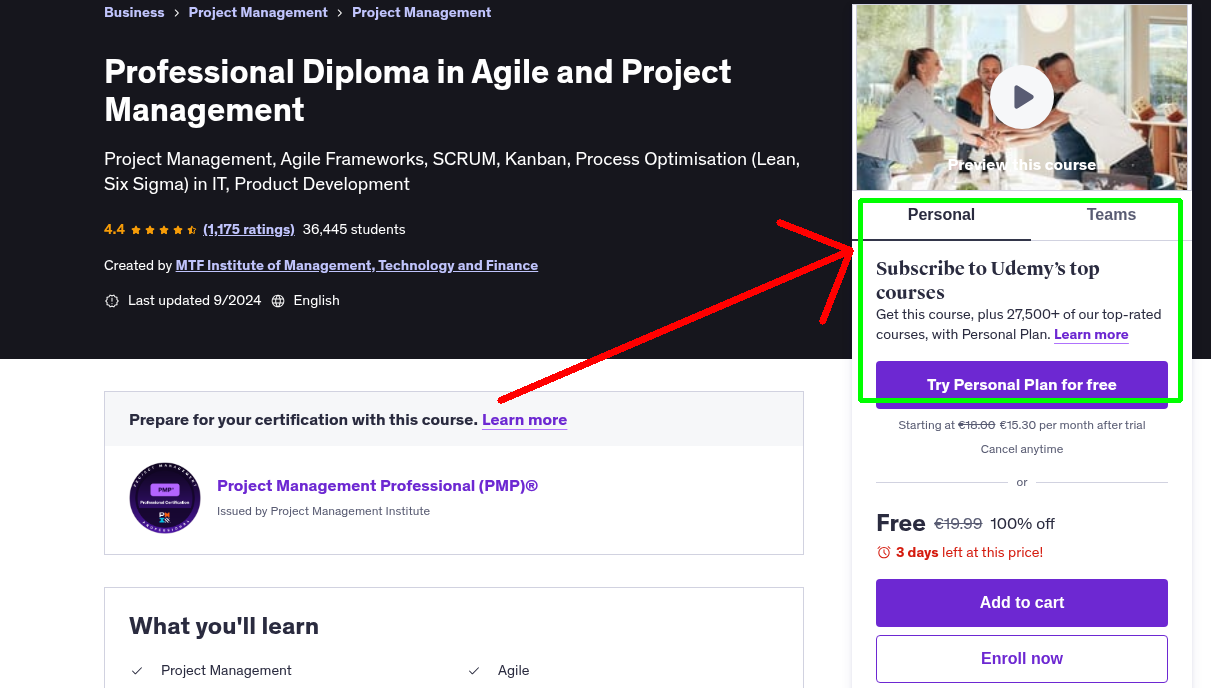
Task: Click the PMP certification badge icon
Action: click(165, 498)
